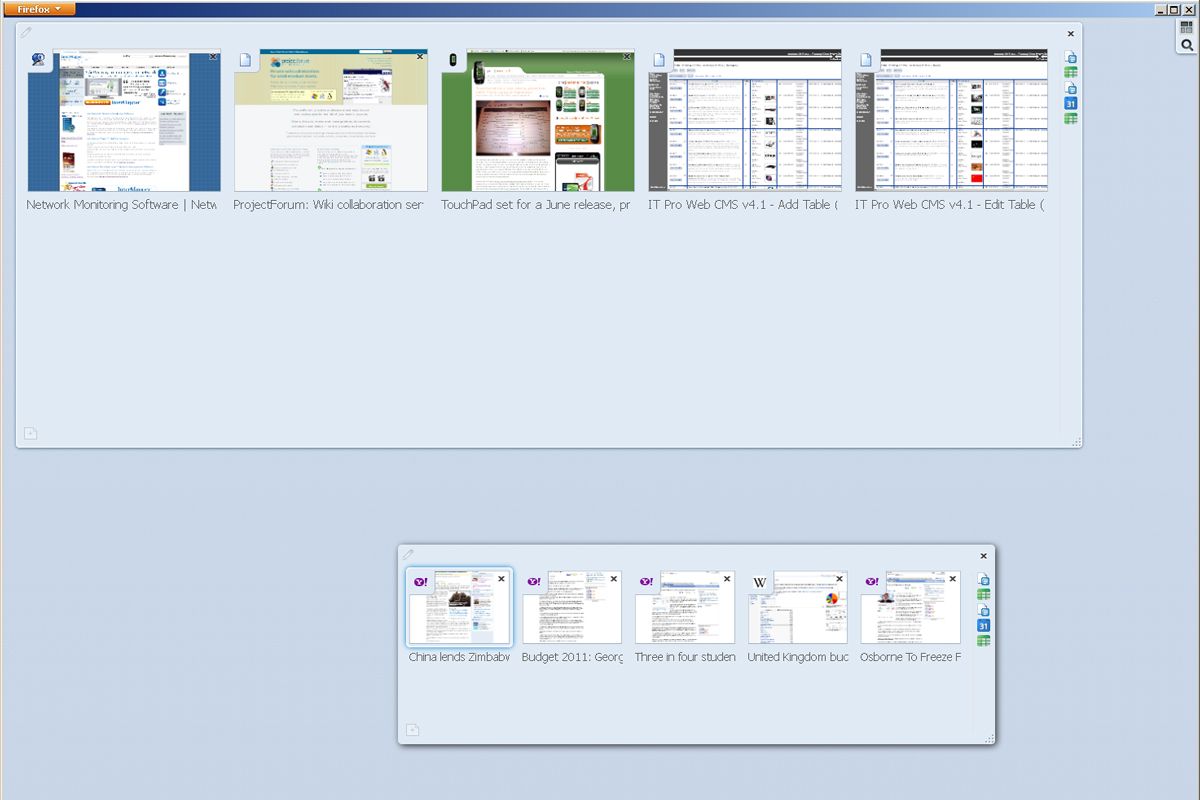The width and height of the screenshot is (1200, 800).
Task: Click the pencil name-group icon in lower group
Action: click(x=408, y=554)
